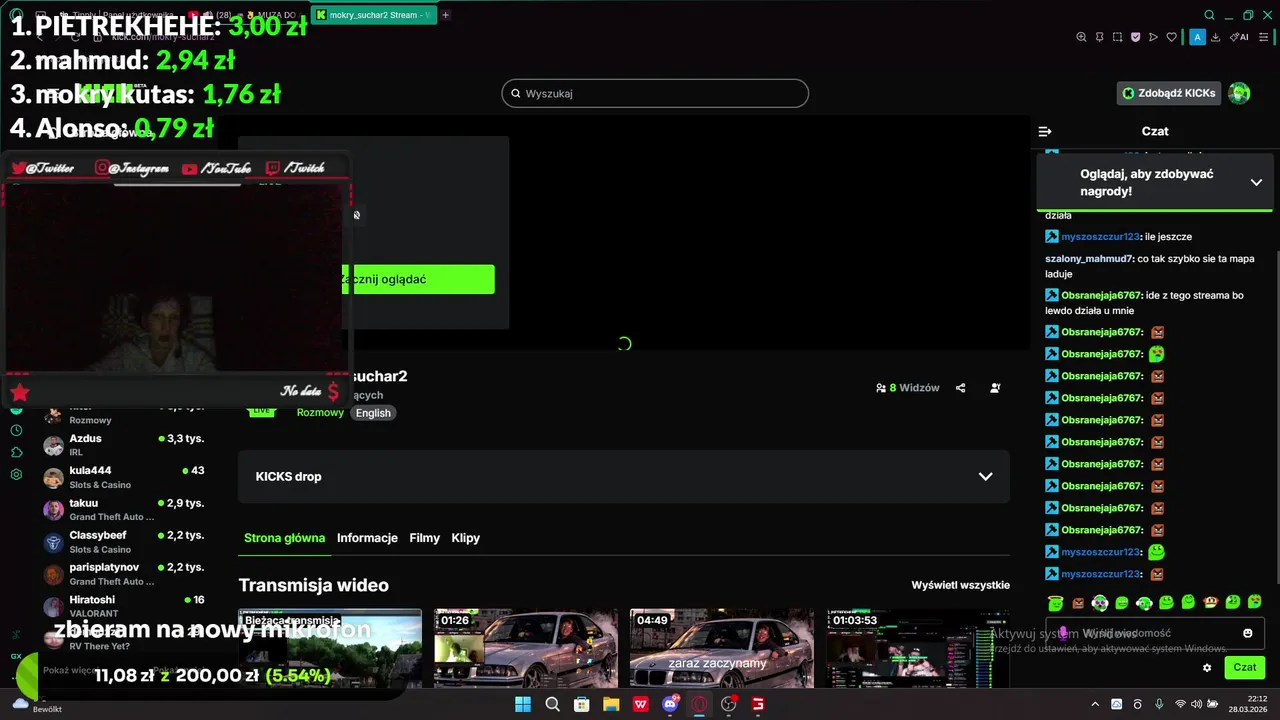Expand the watch-to-earn rewards banner

pyautogui.click(x=1156, y=182)
